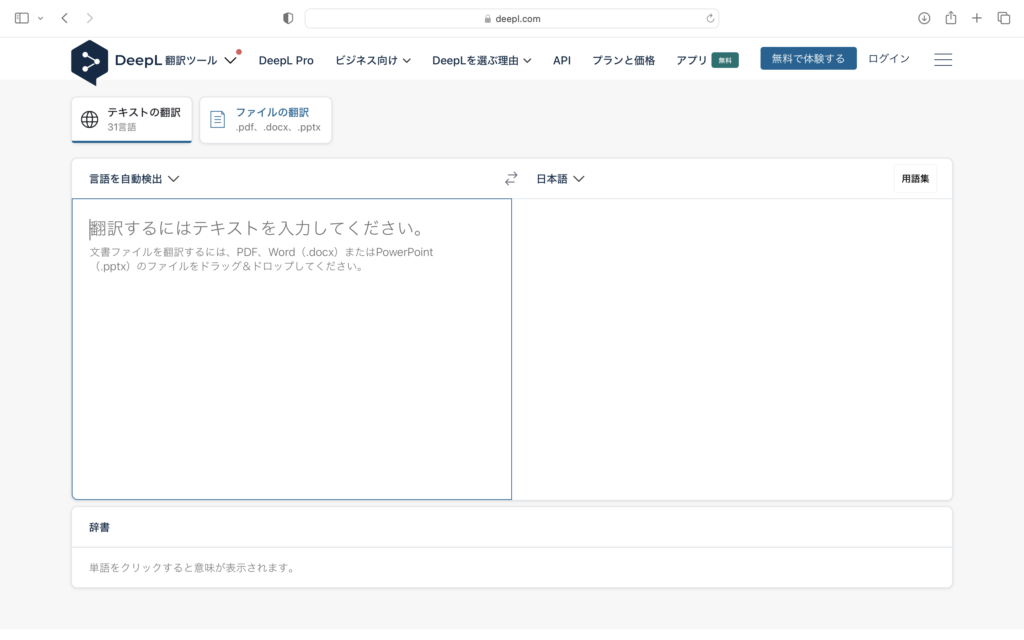Click the Downloads icon in Safari toolbar
Image resolution: width=1024 pixels, height=640 pixels.
[x=922, y=17]
